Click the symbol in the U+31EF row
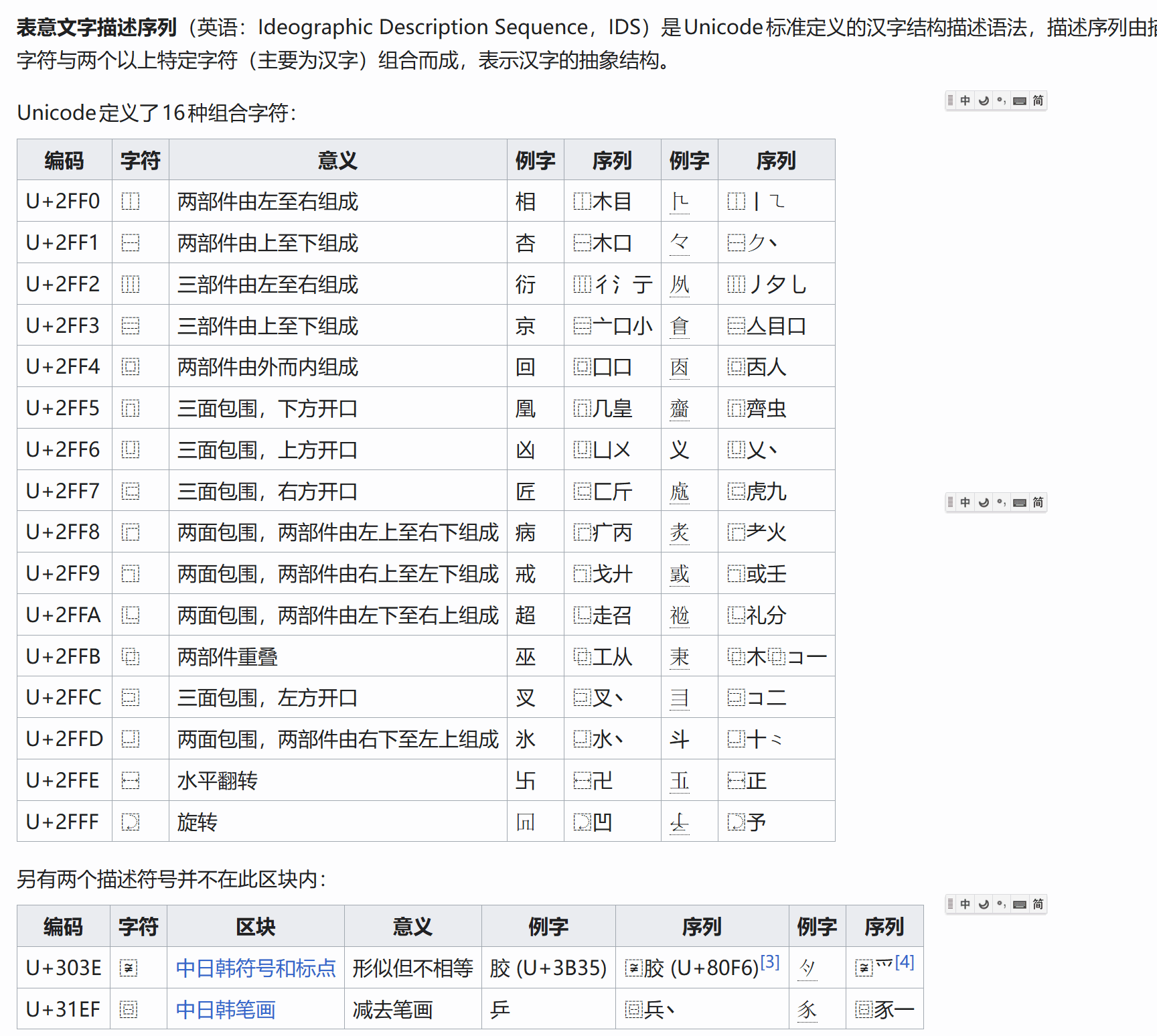 (x=129, y=1009)
